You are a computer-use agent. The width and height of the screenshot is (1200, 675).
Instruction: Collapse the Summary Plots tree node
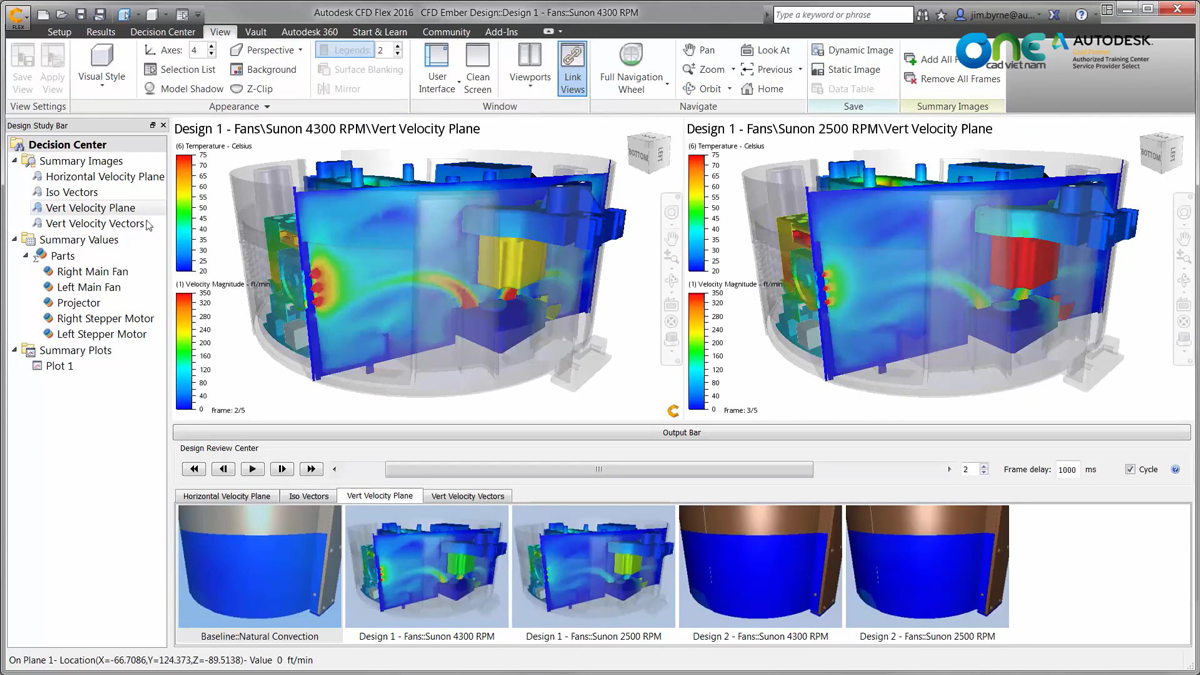click(x=14, y=351)
